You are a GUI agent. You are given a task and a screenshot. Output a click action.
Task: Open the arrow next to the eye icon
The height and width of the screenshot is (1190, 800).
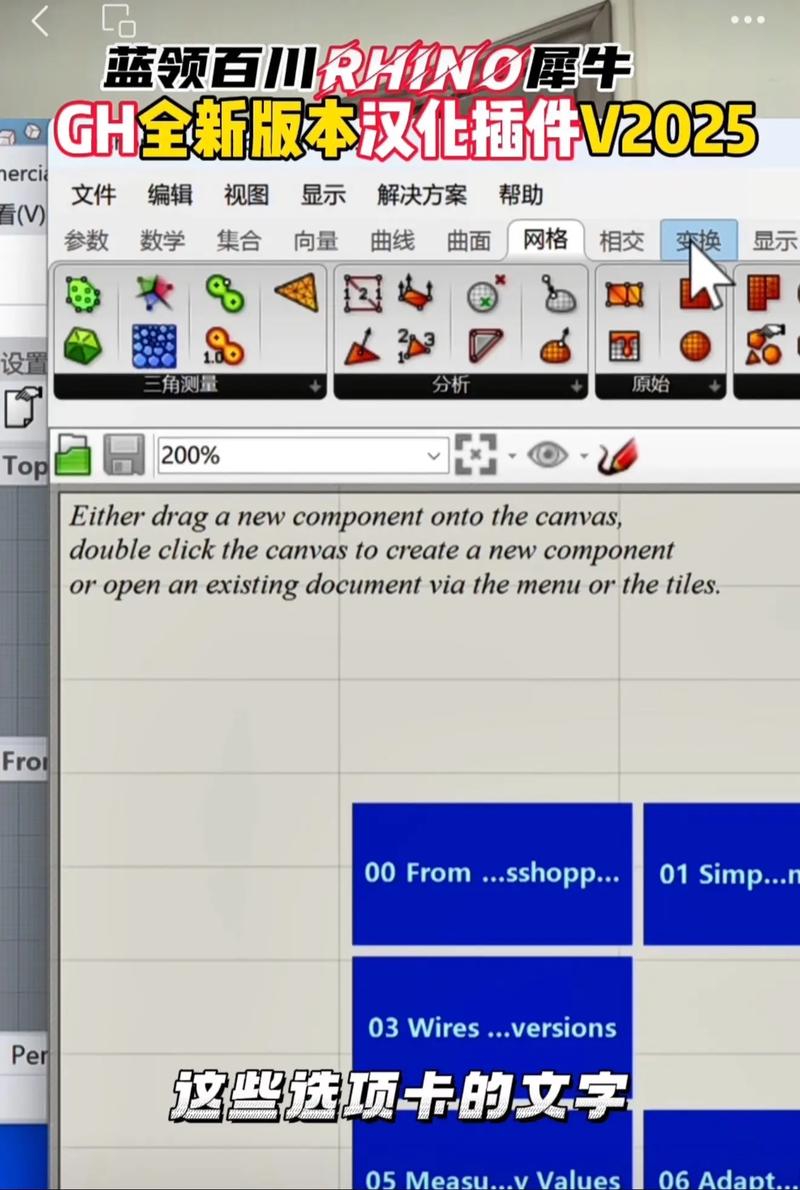[x=584, y=456]
